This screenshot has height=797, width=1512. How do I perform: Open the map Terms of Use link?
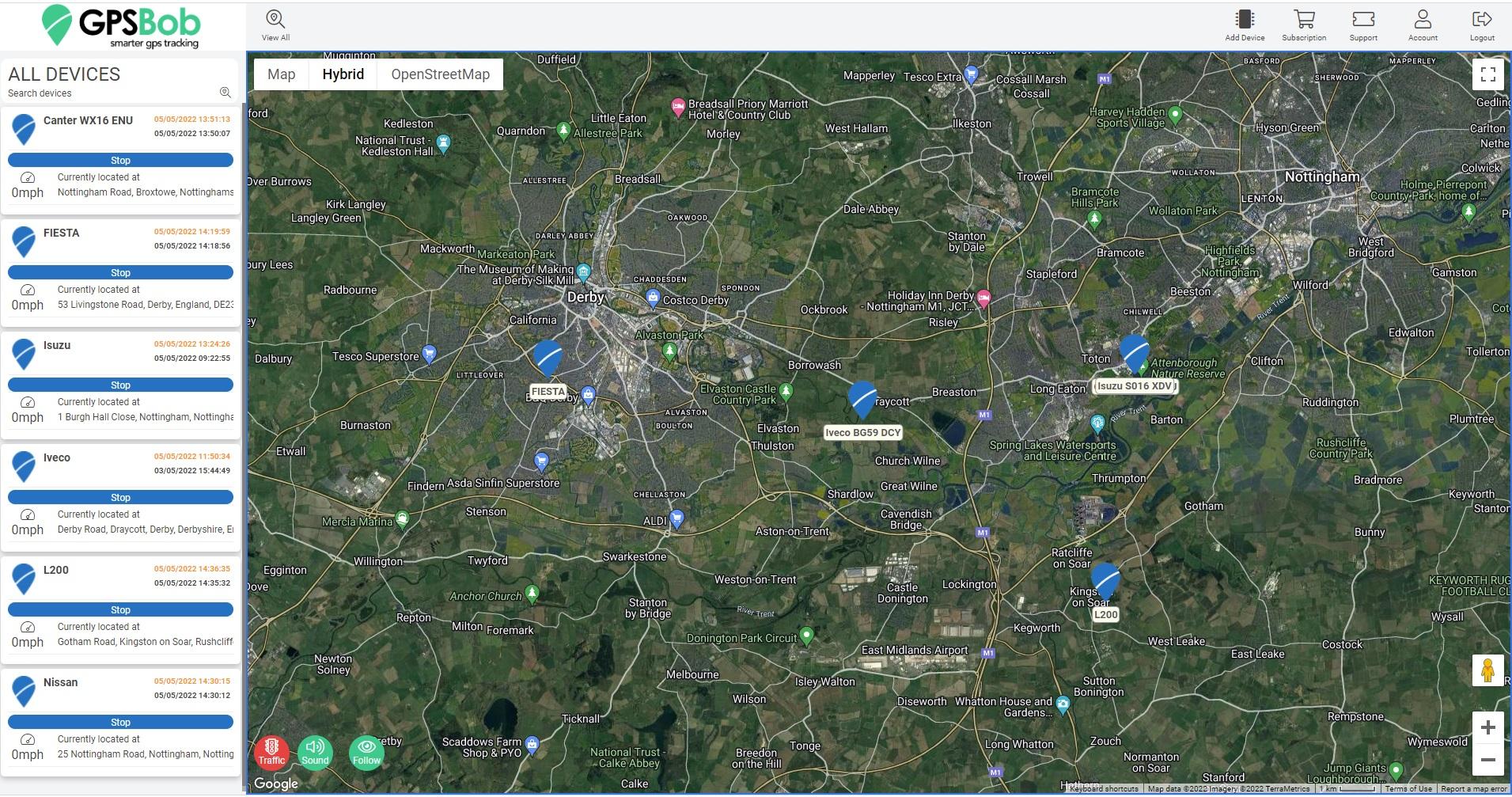tap(1408, 789)
